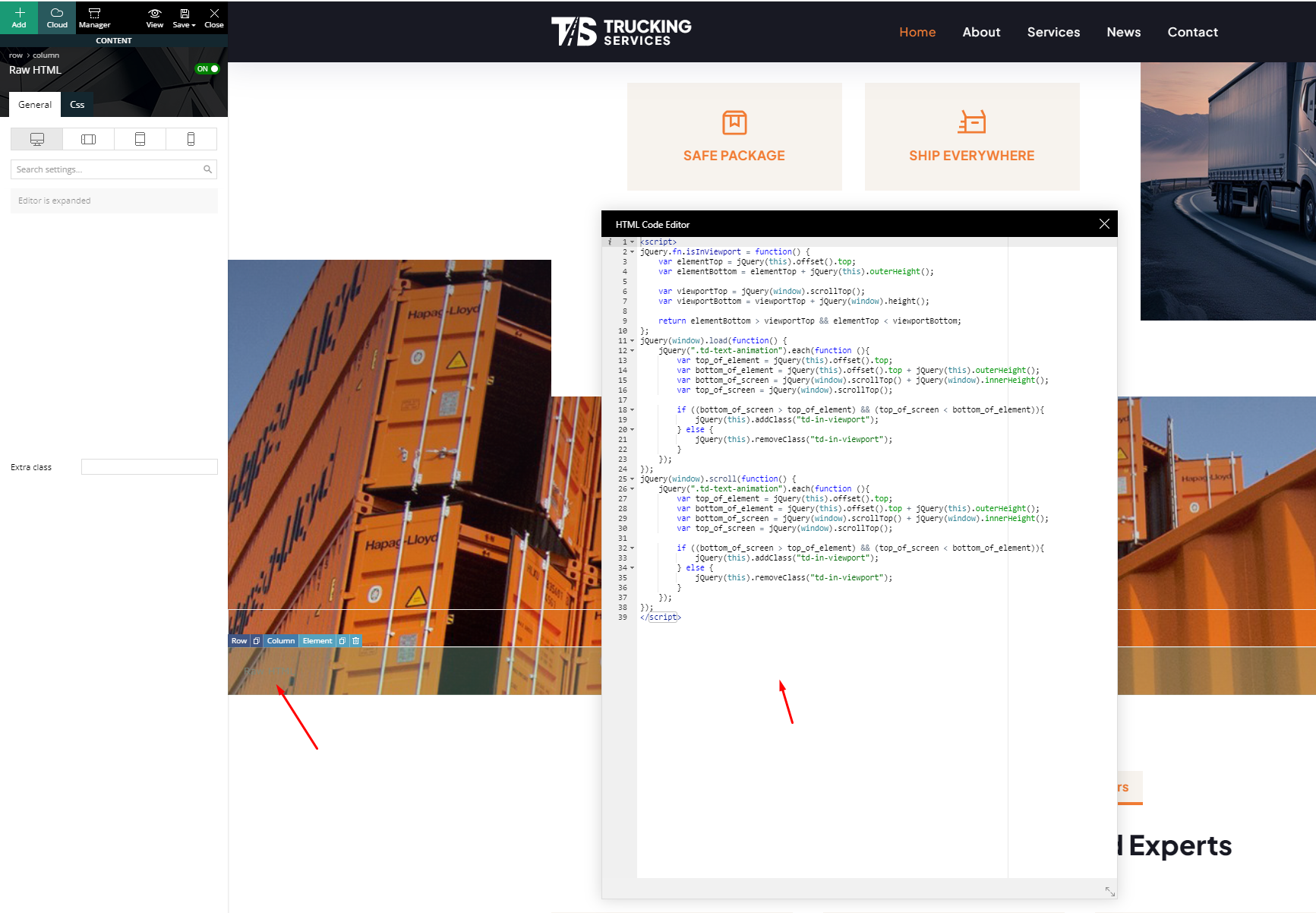
Task: Click line number 17 in the gutter
Action: 623,400
